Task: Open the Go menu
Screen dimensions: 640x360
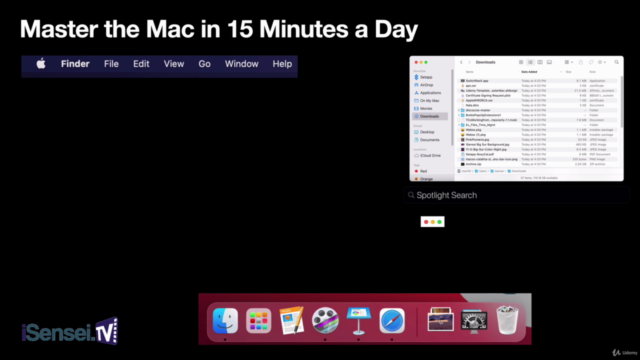Action: point(204,64)
